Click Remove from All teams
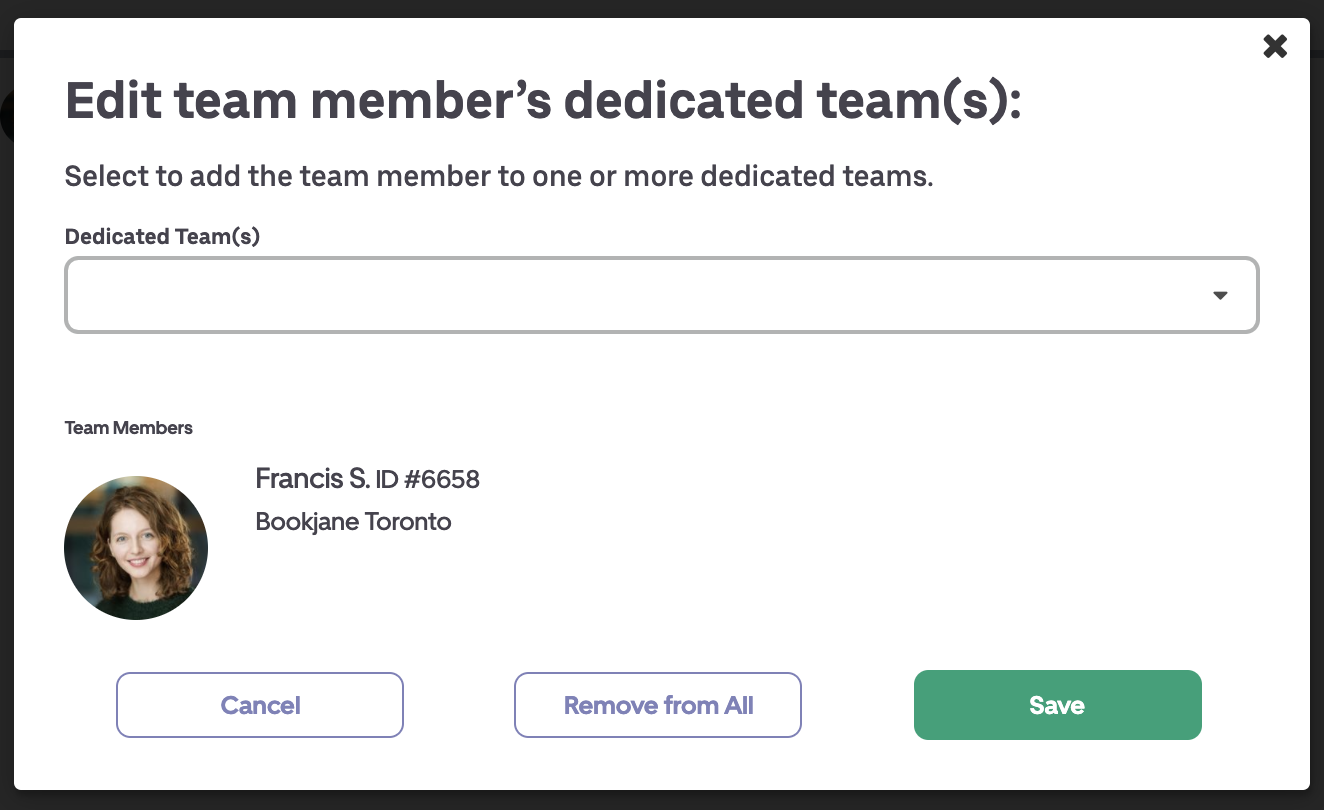The image size is (1324, 810). [657, 705]
